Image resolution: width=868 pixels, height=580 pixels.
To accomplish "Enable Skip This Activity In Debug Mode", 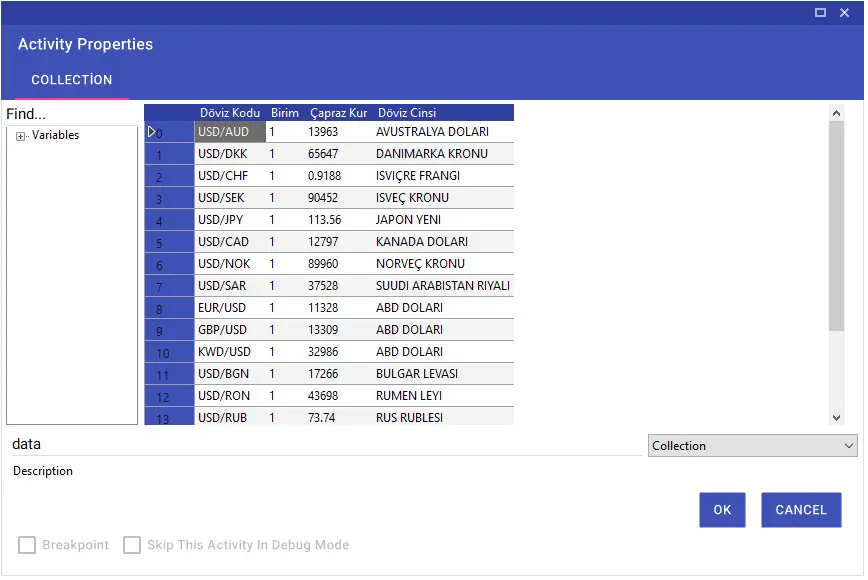I will [x=132, y=546].
